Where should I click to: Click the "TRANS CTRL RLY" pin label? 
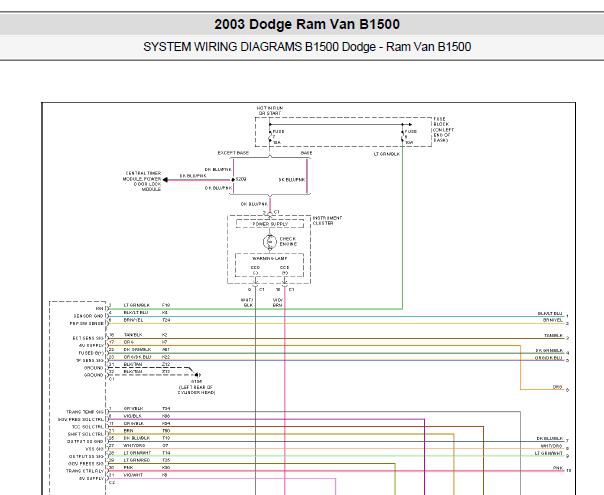[85, 471]
